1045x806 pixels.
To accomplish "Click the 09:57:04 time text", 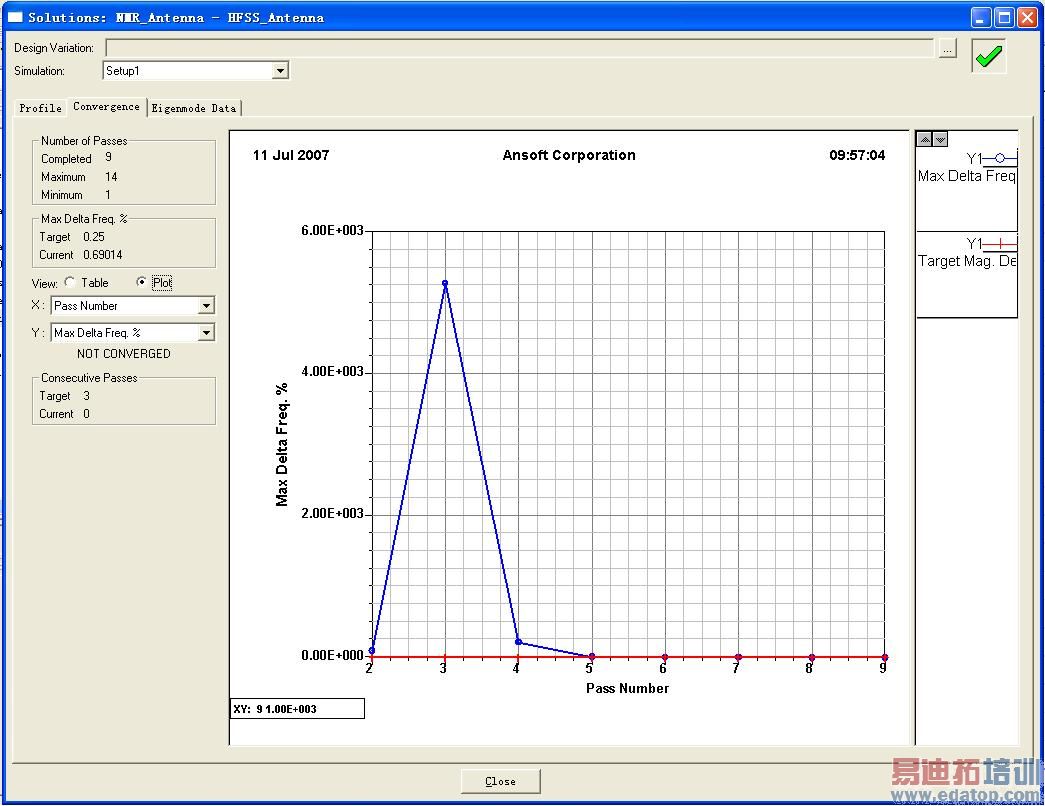I will pos(857,155).
